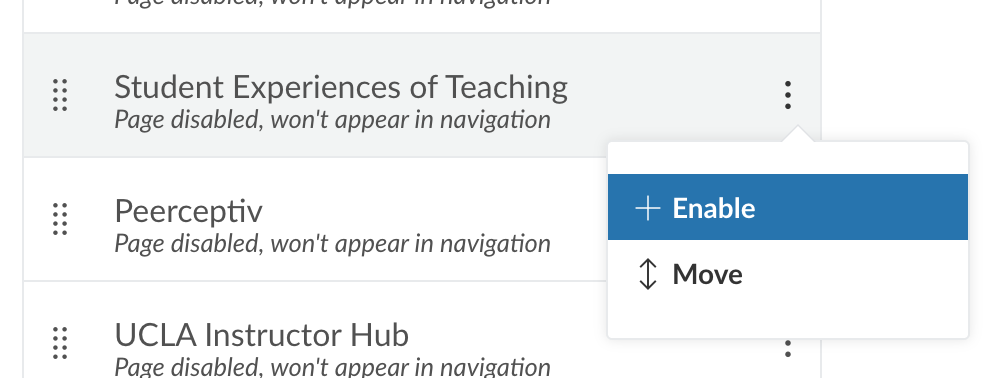Viewport: 994px width, 378px height.
Task: Click the disabled note under Student Experiences of Teaching
Action: (333, 120)
